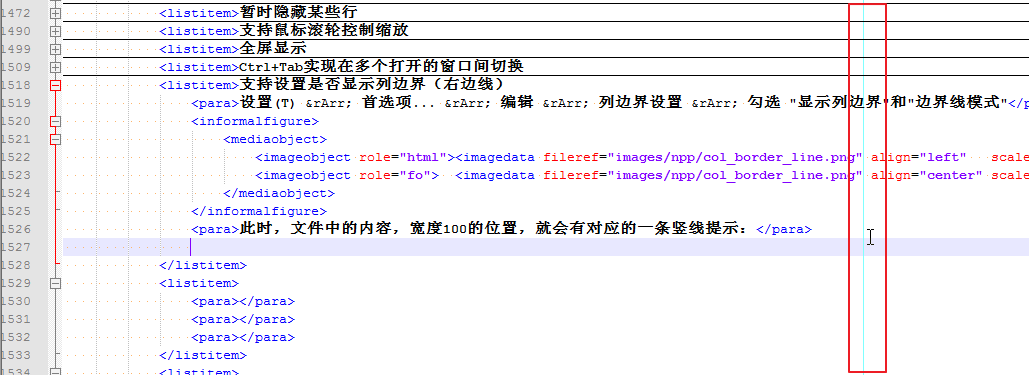Select line via line number 1524
The image size is (1029, 375).
coord(15,193)
